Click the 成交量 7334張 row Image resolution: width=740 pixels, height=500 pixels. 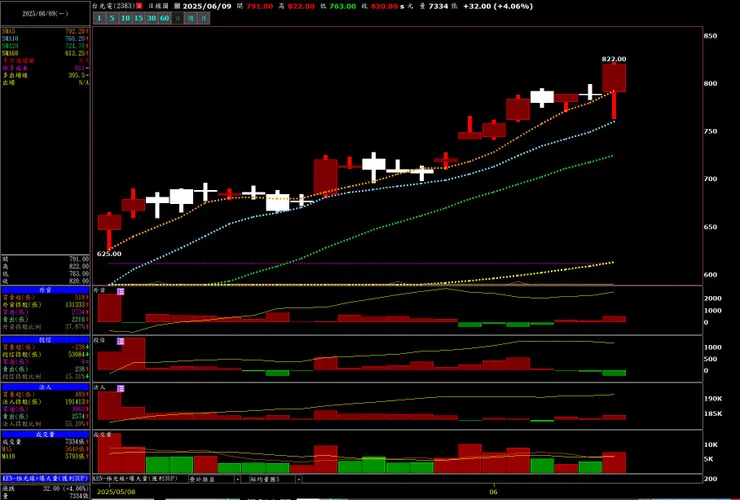click(45, 442)
